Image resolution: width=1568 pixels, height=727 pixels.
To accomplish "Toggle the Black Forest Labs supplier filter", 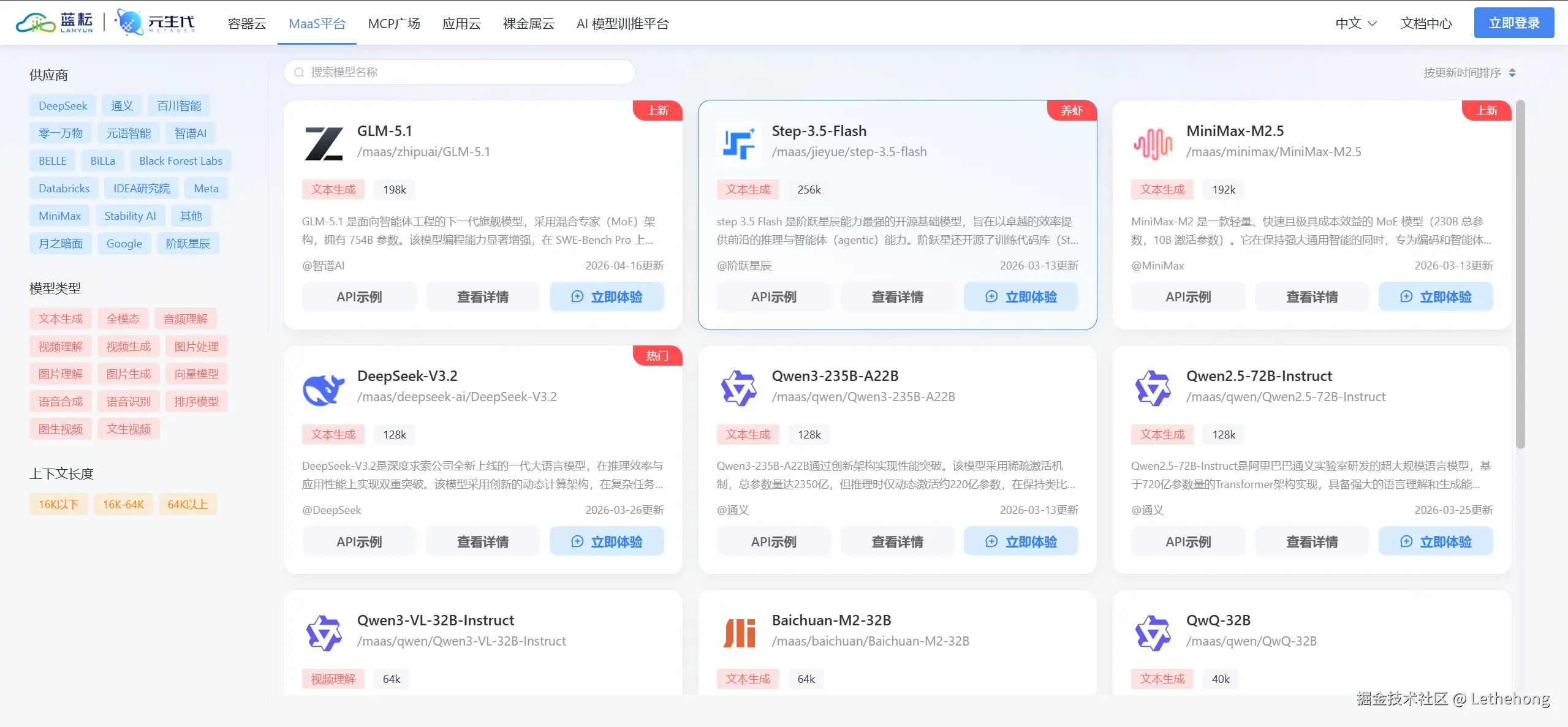I will click(x=180, y=161).
